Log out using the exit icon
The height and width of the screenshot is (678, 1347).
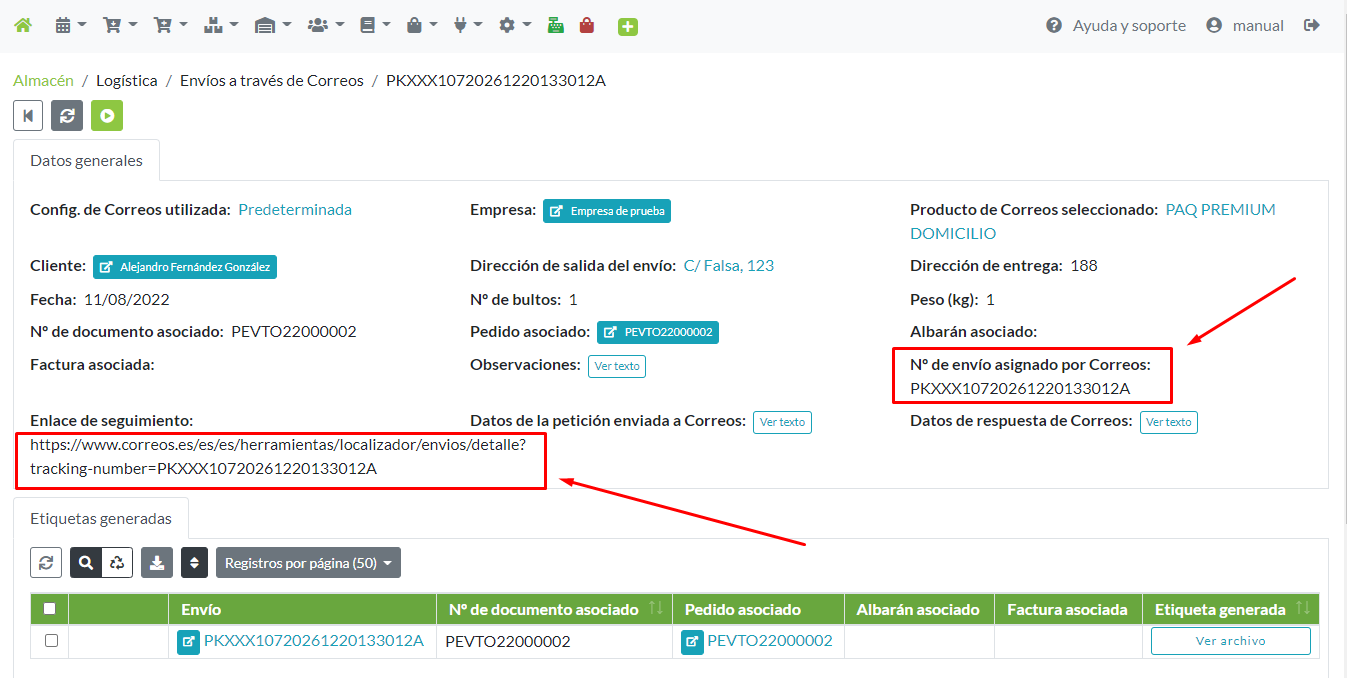(1312, 26)
